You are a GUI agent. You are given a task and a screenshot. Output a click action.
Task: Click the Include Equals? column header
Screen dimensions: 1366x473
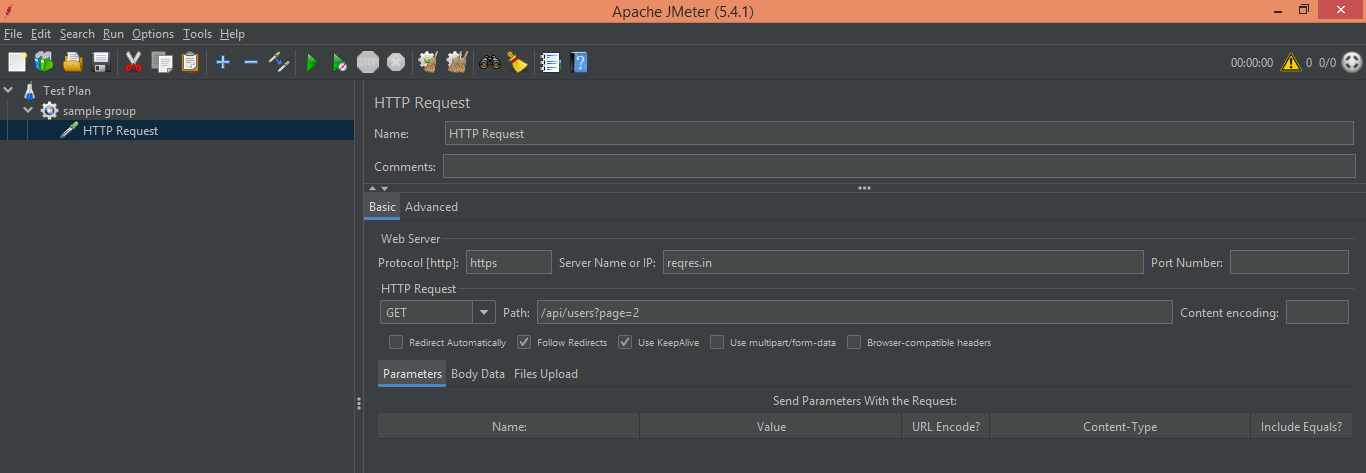[x=1301, y=426]
